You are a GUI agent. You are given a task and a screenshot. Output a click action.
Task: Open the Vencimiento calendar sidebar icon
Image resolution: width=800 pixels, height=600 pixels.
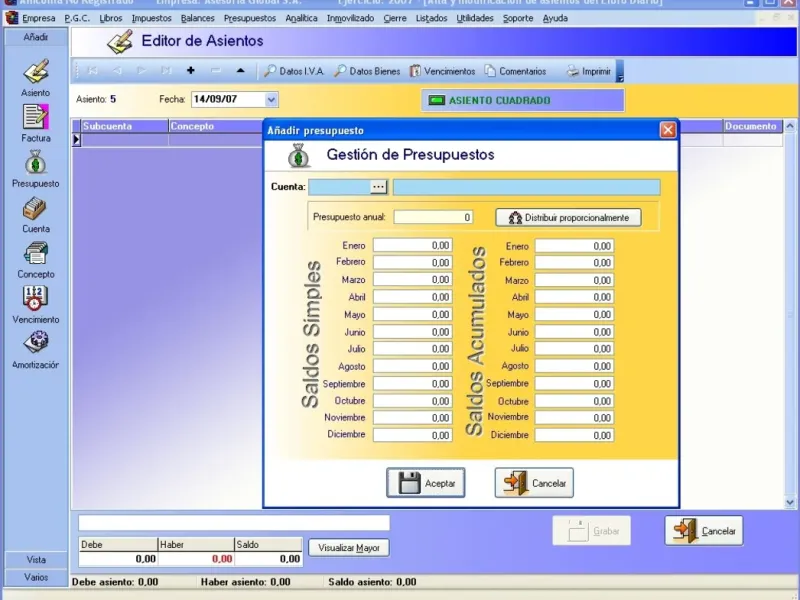tap(36, 298)
